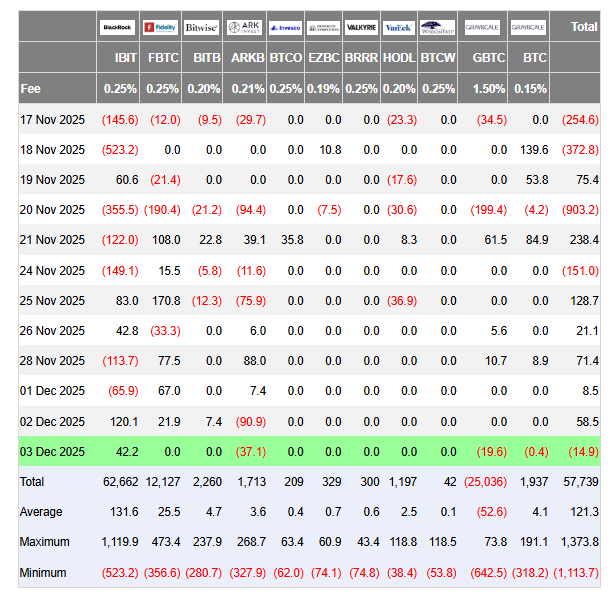Click the Valkyrie logo
Screen dimensions: 615x601
click(361, 27)
